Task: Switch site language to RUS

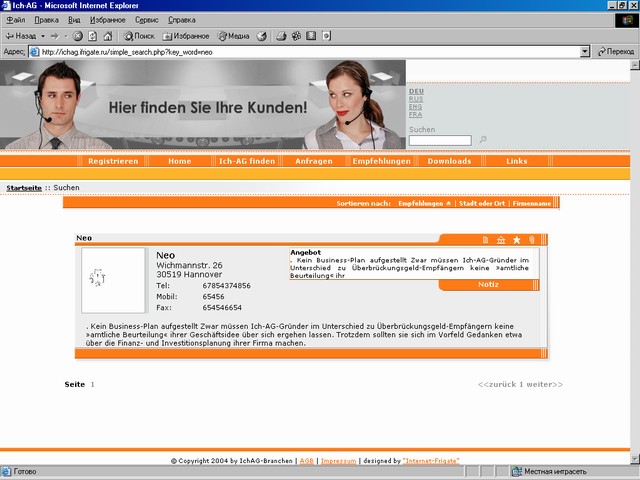Action: [416, 99]
